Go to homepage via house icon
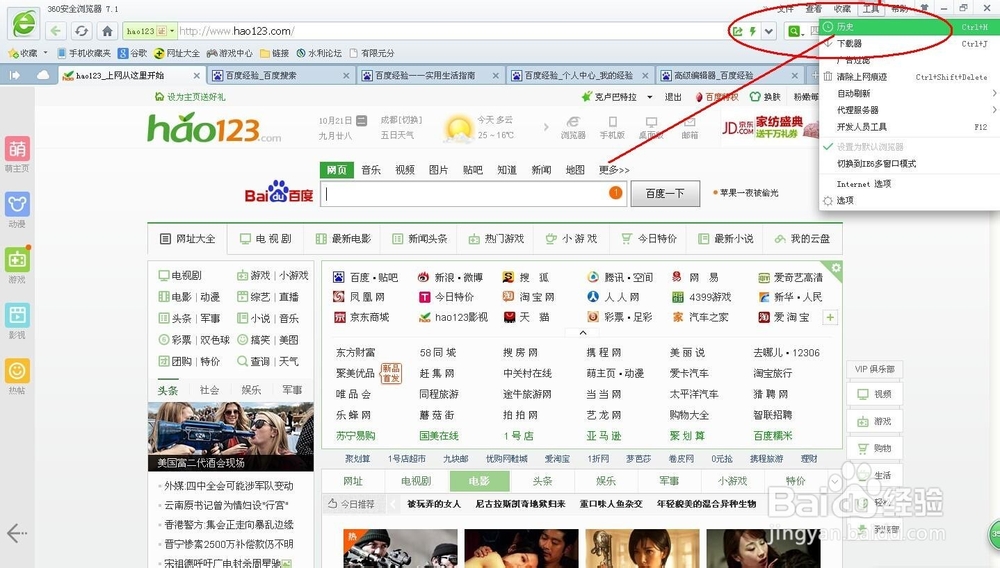This screenshot has height=568, width=1000. point(107,31)
